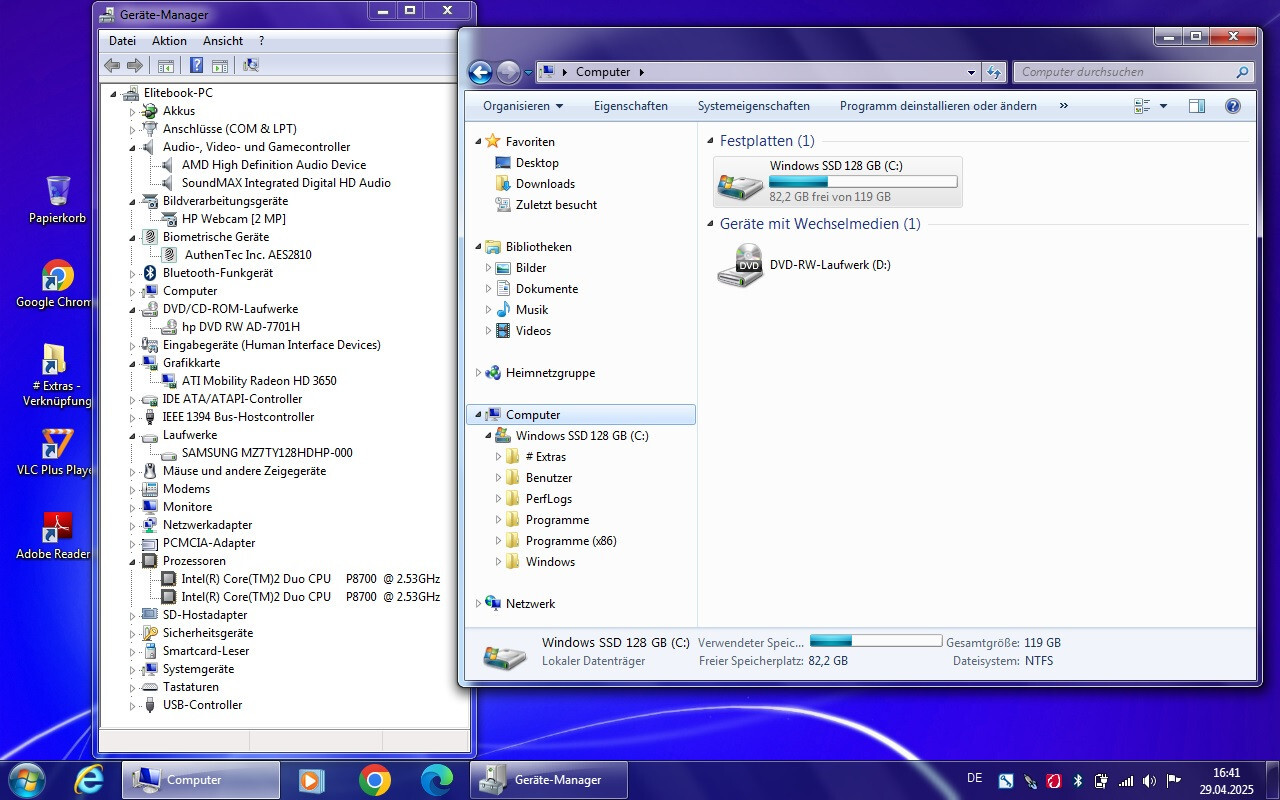The height and width of the screenshot is (800, 1280).
Task: Click show/hide console tree icon in Geräte-Manager
Action: click(x=166, y=66)
